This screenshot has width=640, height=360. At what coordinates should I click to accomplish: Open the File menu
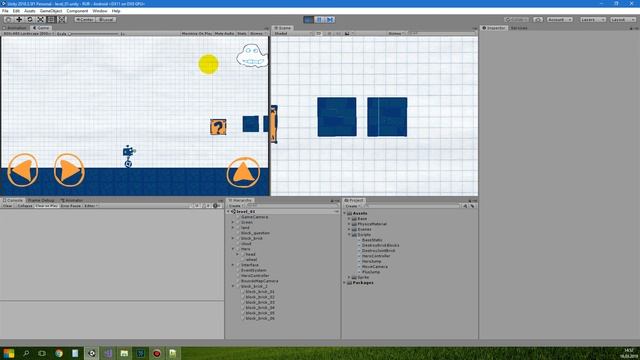click(5, 11)
